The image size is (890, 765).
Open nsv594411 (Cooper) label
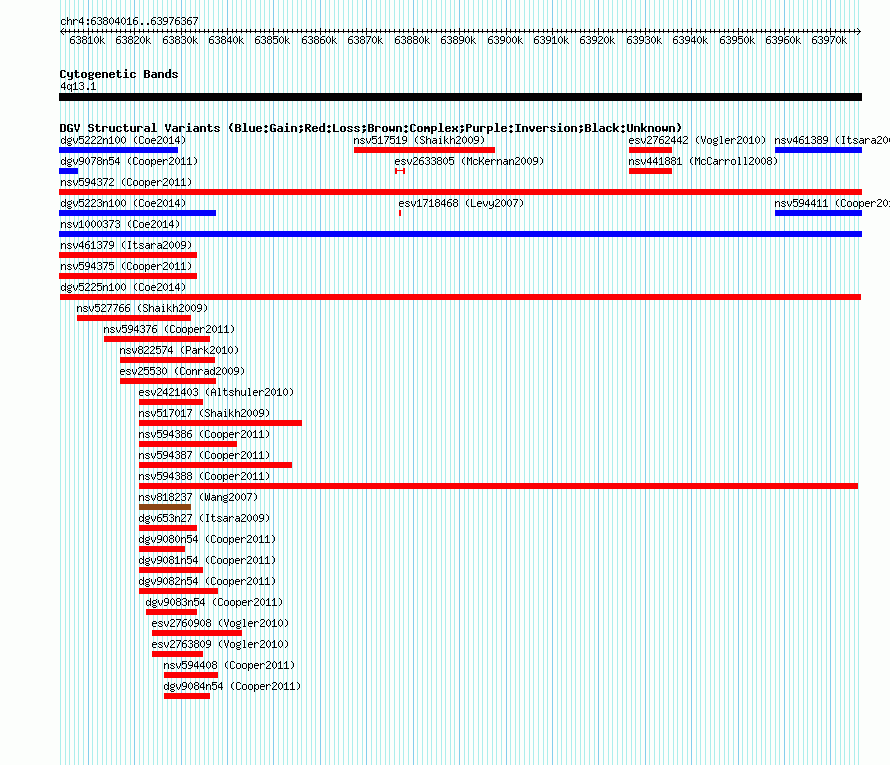tap(832, 203)
